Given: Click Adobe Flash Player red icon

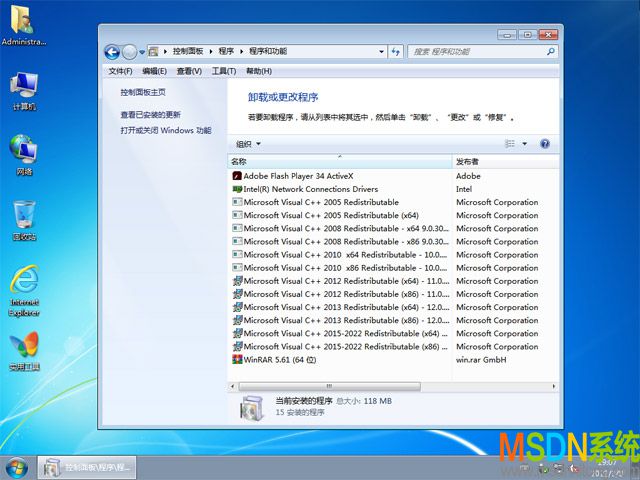Looking at the screenshot, I should [237, 176].
